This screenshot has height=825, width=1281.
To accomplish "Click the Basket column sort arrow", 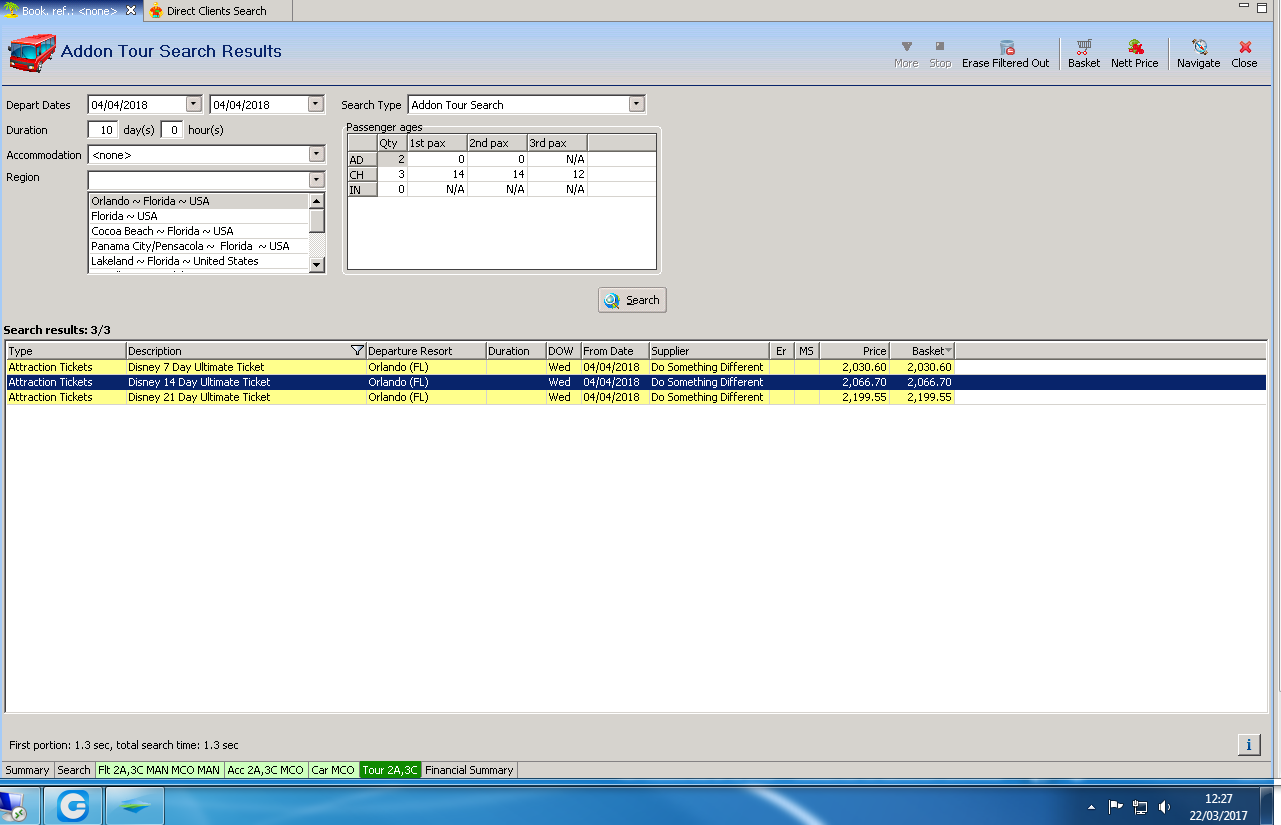I will pyautogui.click(x=949, y=351).
